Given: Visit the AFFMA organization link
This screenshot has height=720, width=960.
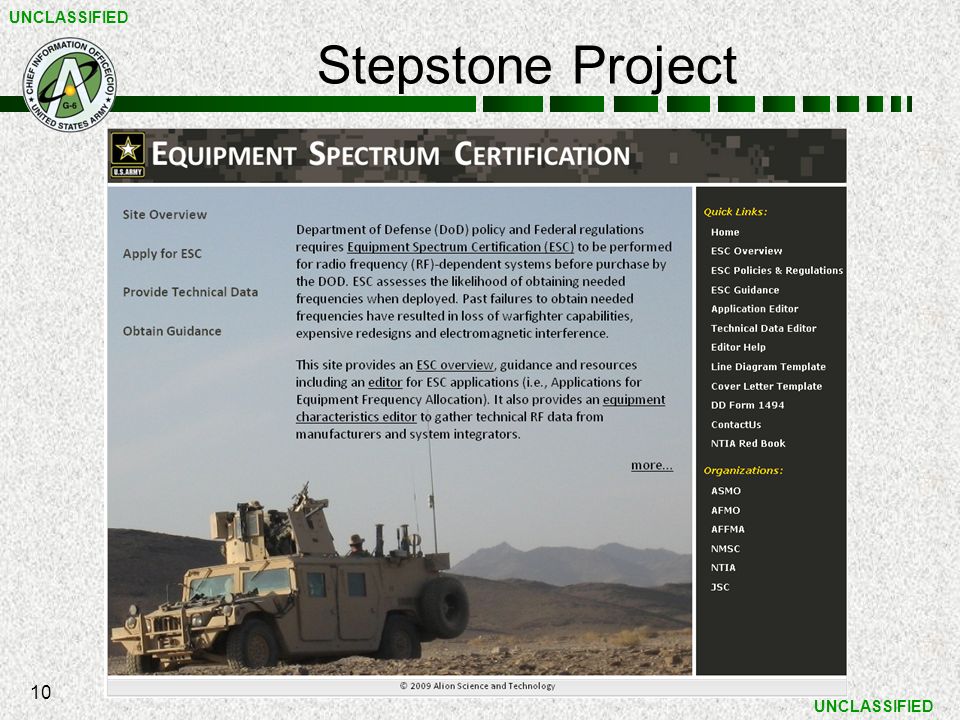Looking at the screenshot, I should click(727, 530).
